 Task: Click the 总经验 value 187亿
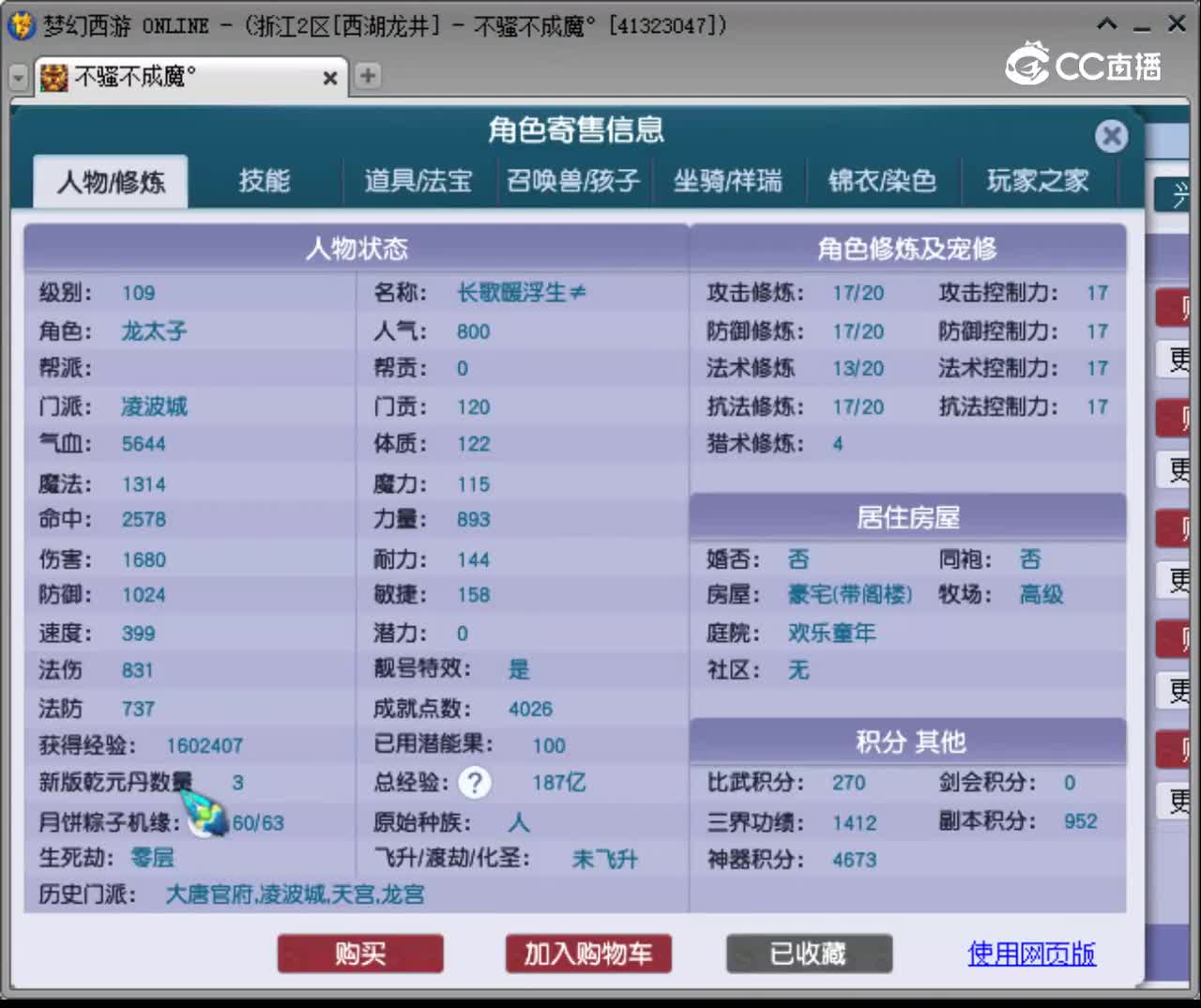tap(559, 782)
